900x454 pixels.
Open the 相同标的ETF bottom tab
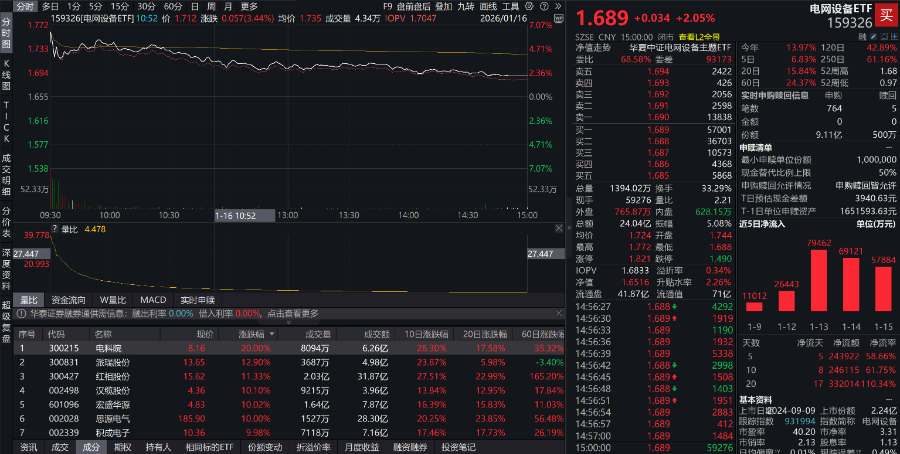(209, 447)
